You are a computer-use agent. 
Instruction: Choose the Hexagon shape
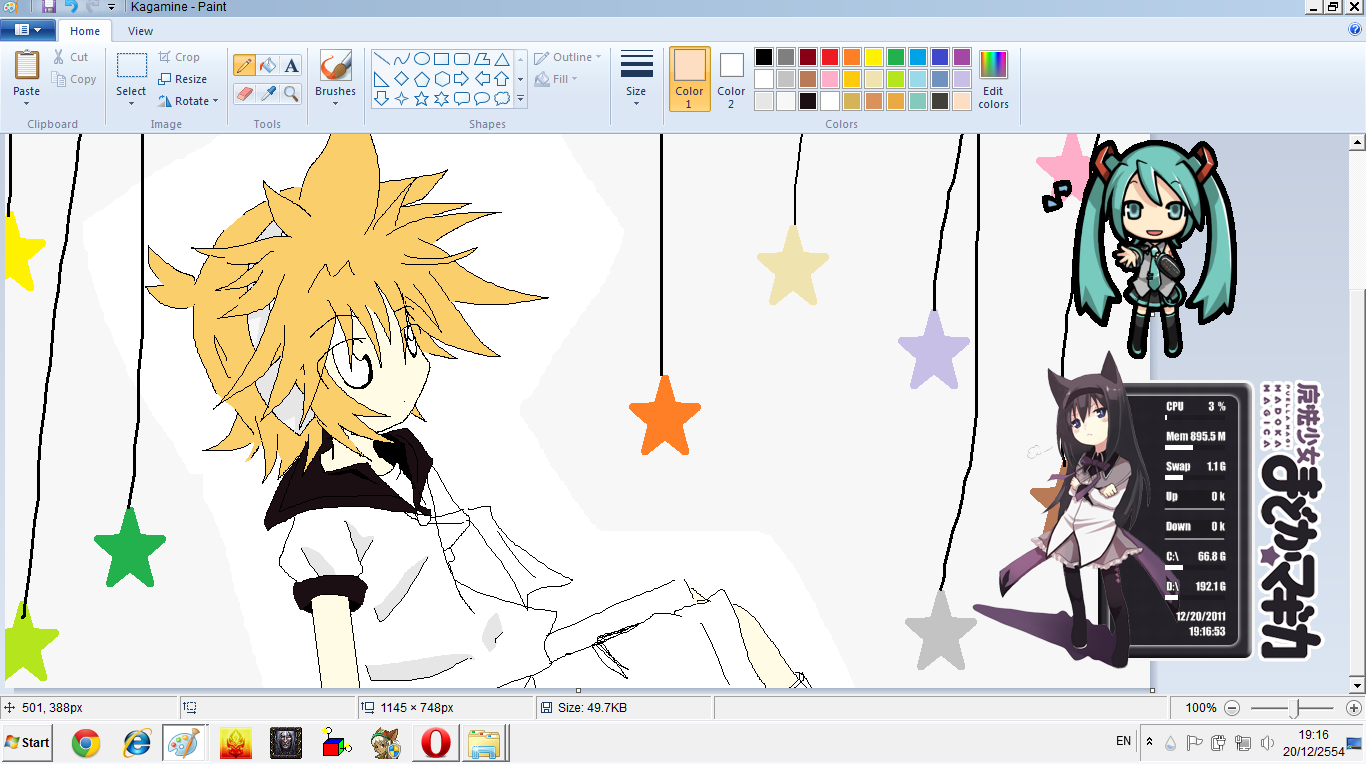click(442, 79)
